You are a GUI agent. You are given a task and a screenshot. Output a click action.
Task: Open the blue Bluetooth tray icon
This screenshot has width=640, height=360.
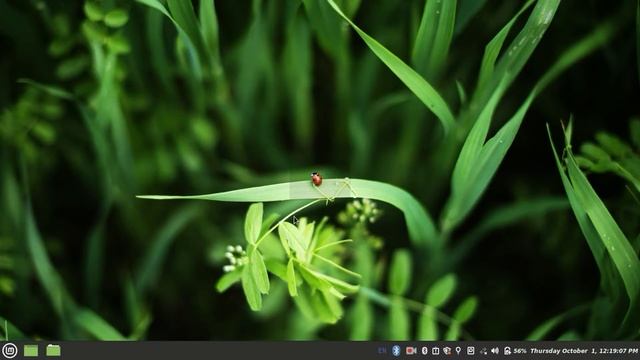pos(396,351)
